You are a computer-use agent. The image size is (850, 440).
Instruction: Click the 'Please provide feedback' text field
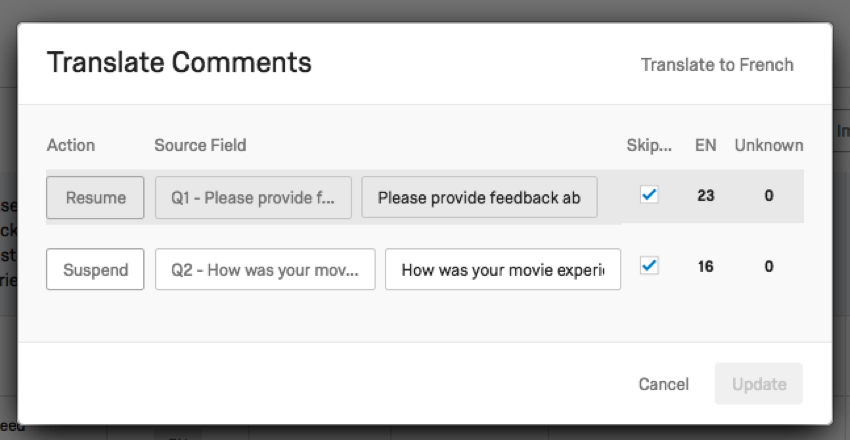[x=479, y=197]
